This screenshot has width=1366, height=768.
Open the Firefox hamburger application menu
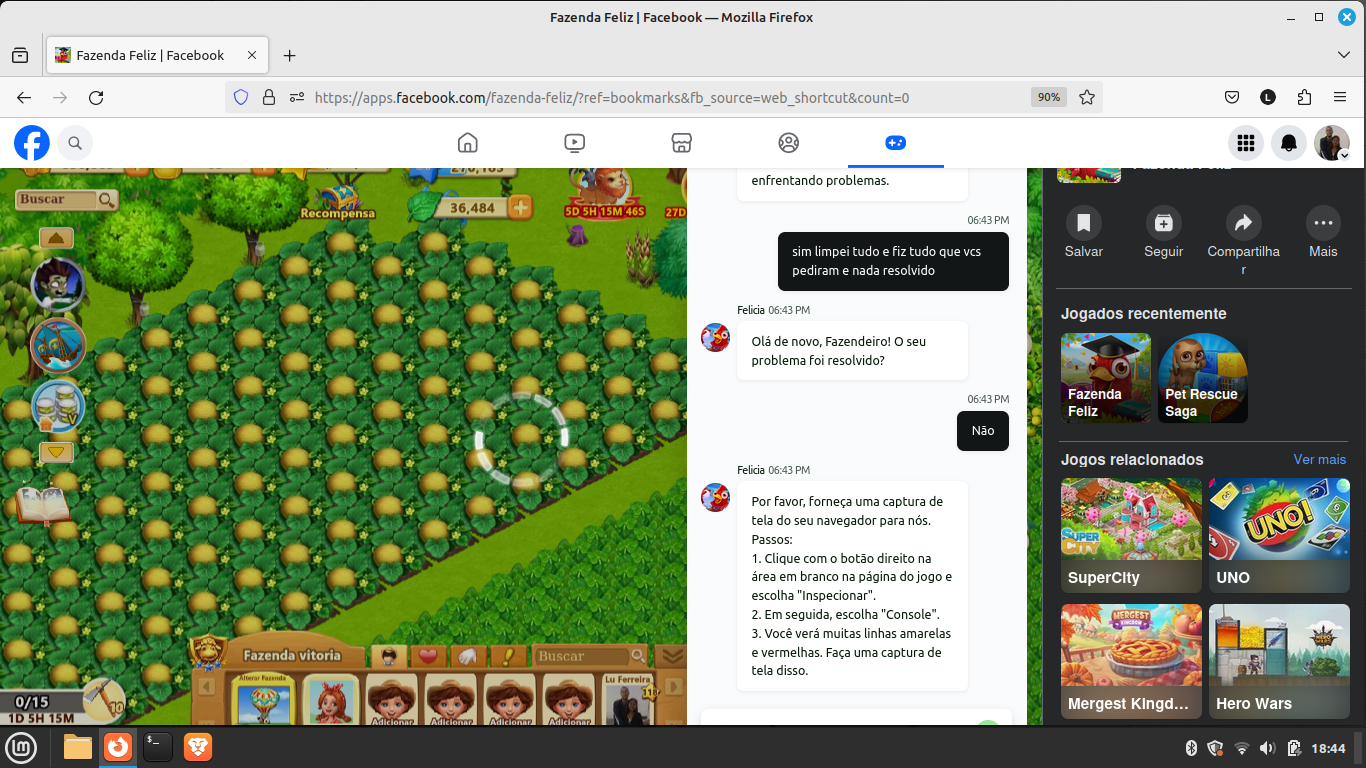1340,97
